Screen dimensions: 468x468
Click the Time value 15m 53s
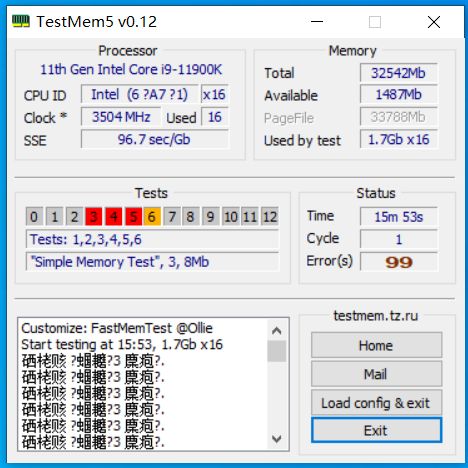point(398,217)
